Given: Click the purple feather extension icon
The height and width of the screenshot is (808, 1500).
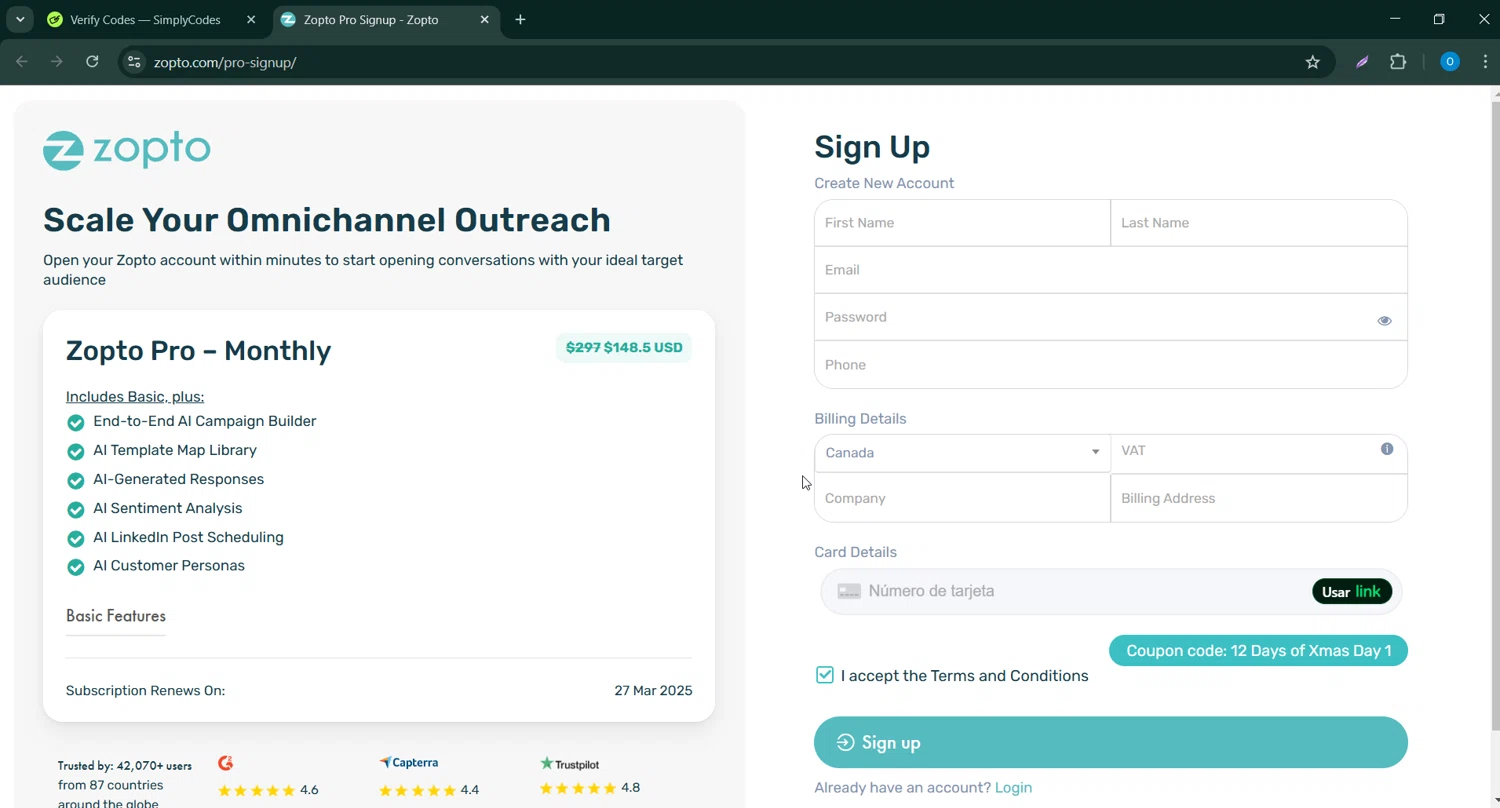Looking at the screenshot, I should (x=1362, y=62).
